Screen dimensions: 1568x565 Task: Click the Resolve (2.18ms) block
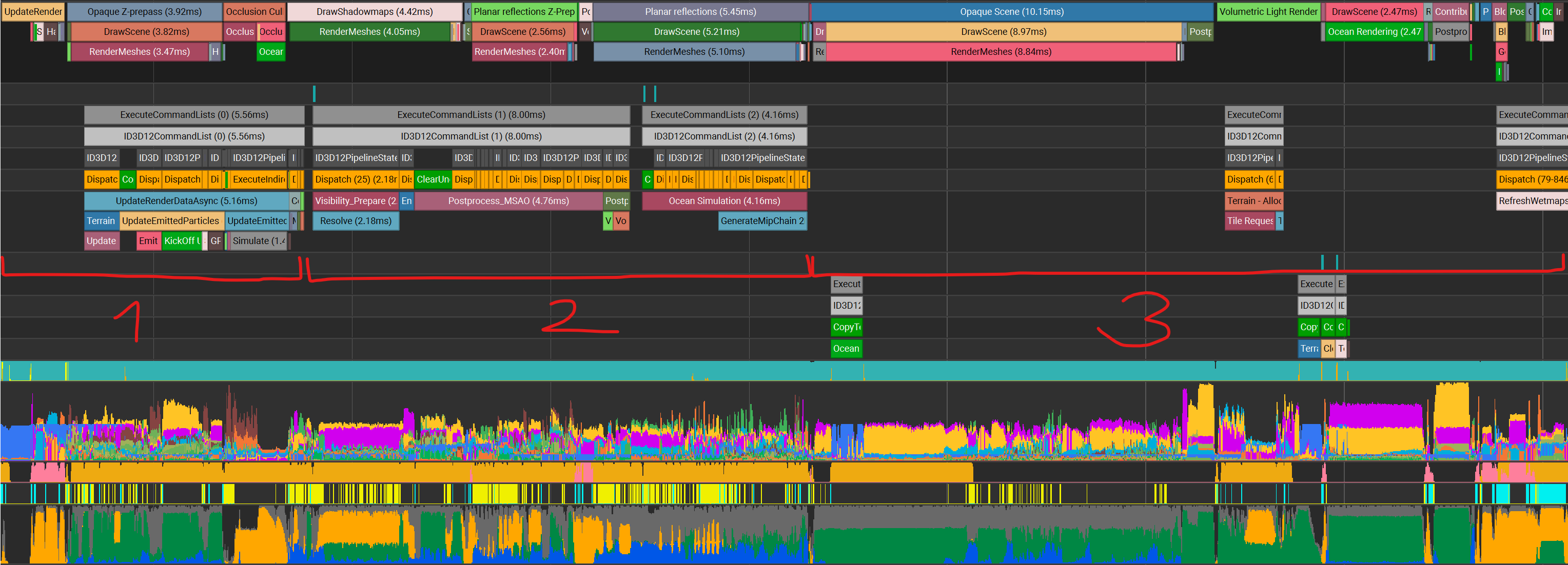click(x=356, y=221)
